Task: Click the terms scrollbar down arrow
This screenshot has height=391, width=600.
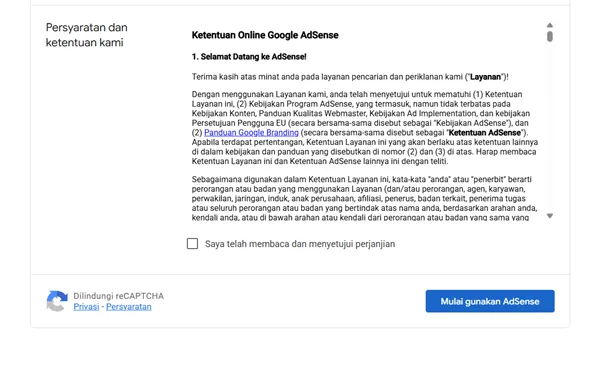Action: pyautogui.click(x=550, y=216)
